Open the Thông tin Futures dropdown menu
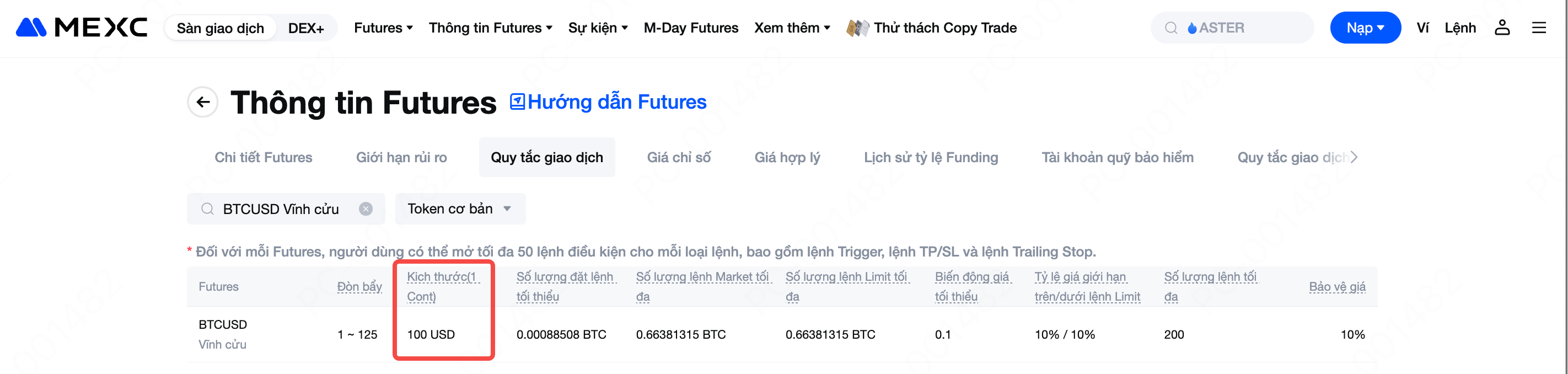Screen dimensions: 1568x374 (x=491, y=28)
